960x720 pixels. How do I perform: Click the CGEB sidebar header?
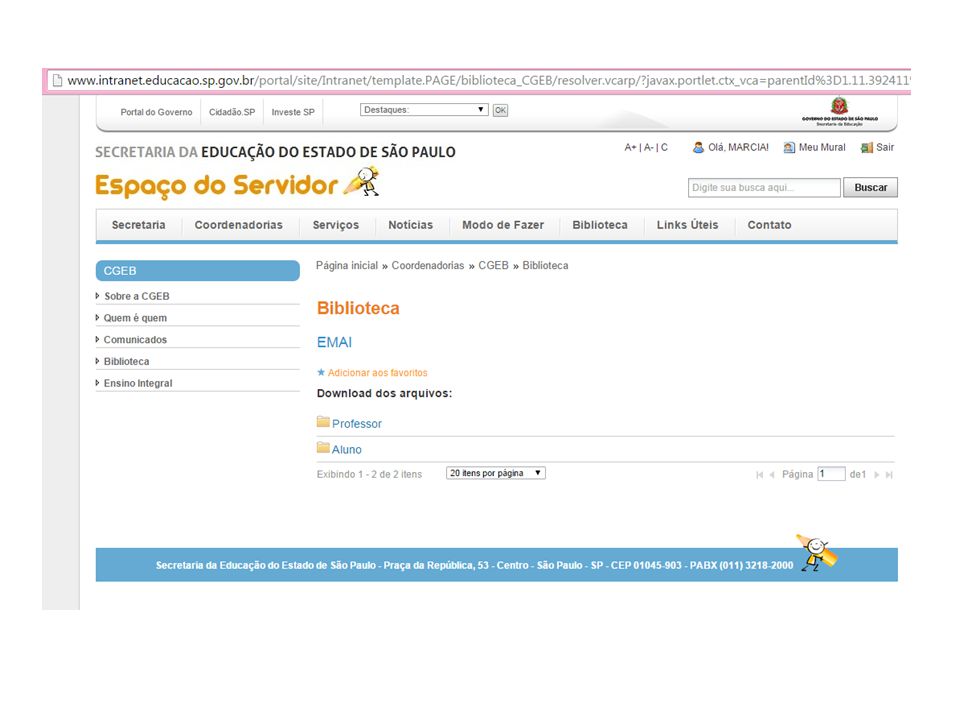point(198,271)
